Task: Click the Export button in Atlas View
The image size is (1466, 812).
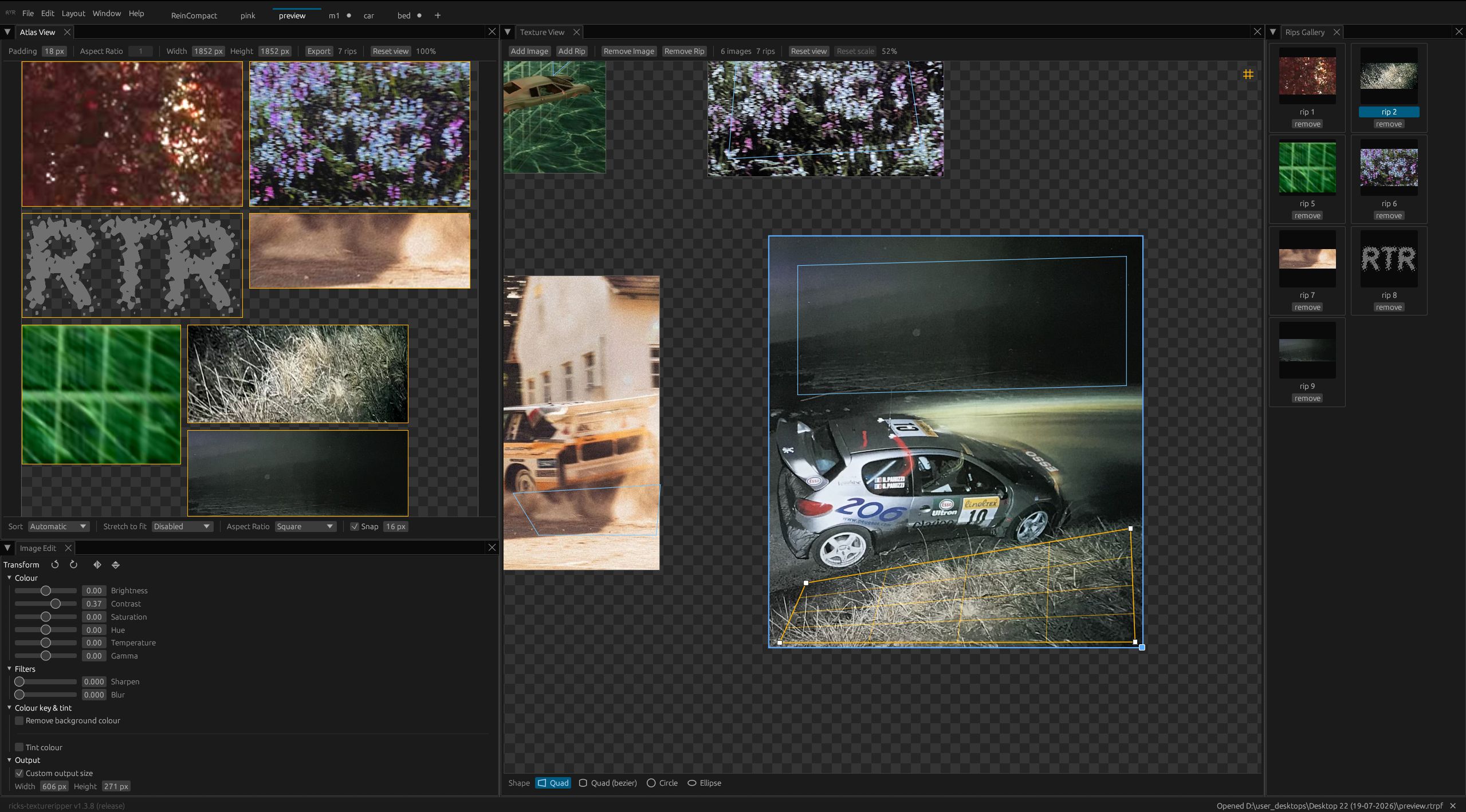Action: [319, 51]
